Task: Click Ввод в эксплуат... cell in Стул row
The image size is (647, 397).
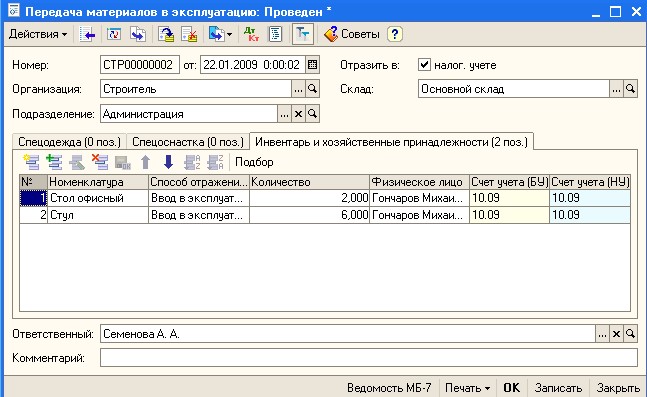Action: [199, 215]
